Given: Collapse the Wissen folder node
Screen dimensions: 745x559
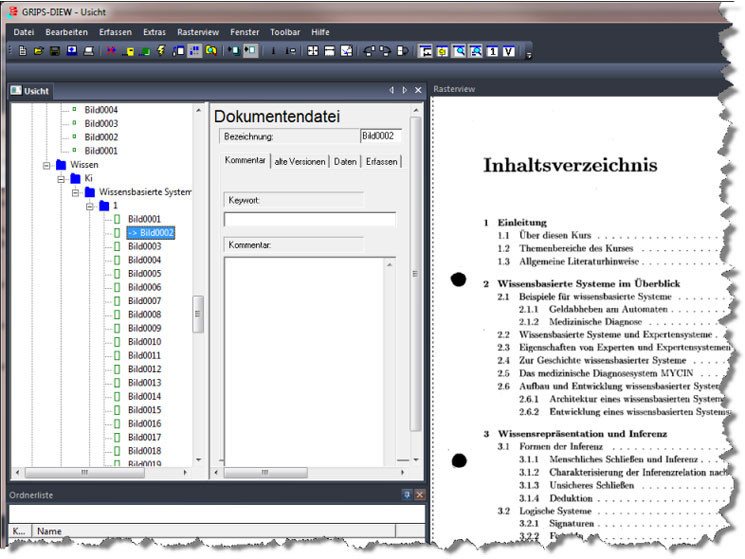Looking at the screenshot, I should pyautogui.click(x=46, y=164).
